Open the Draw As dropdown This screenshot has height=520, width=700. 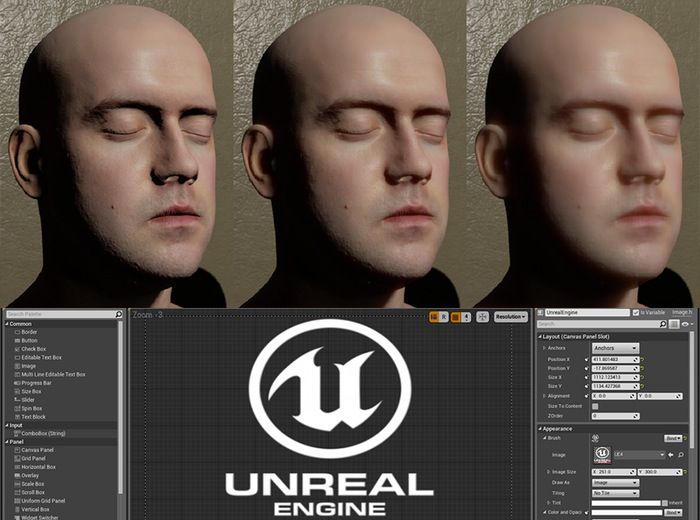(615, 482)
